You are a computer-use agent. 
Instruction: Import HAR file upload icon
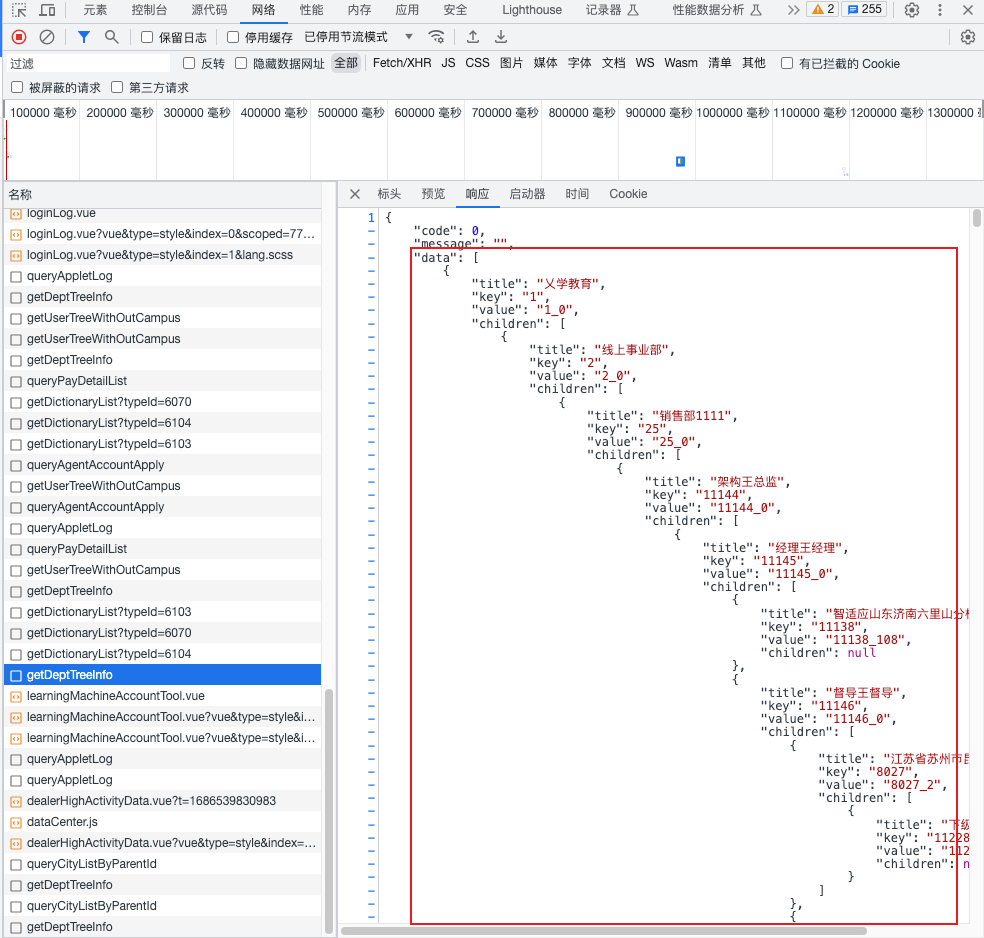pyautogui.click(x=473, y=37)
